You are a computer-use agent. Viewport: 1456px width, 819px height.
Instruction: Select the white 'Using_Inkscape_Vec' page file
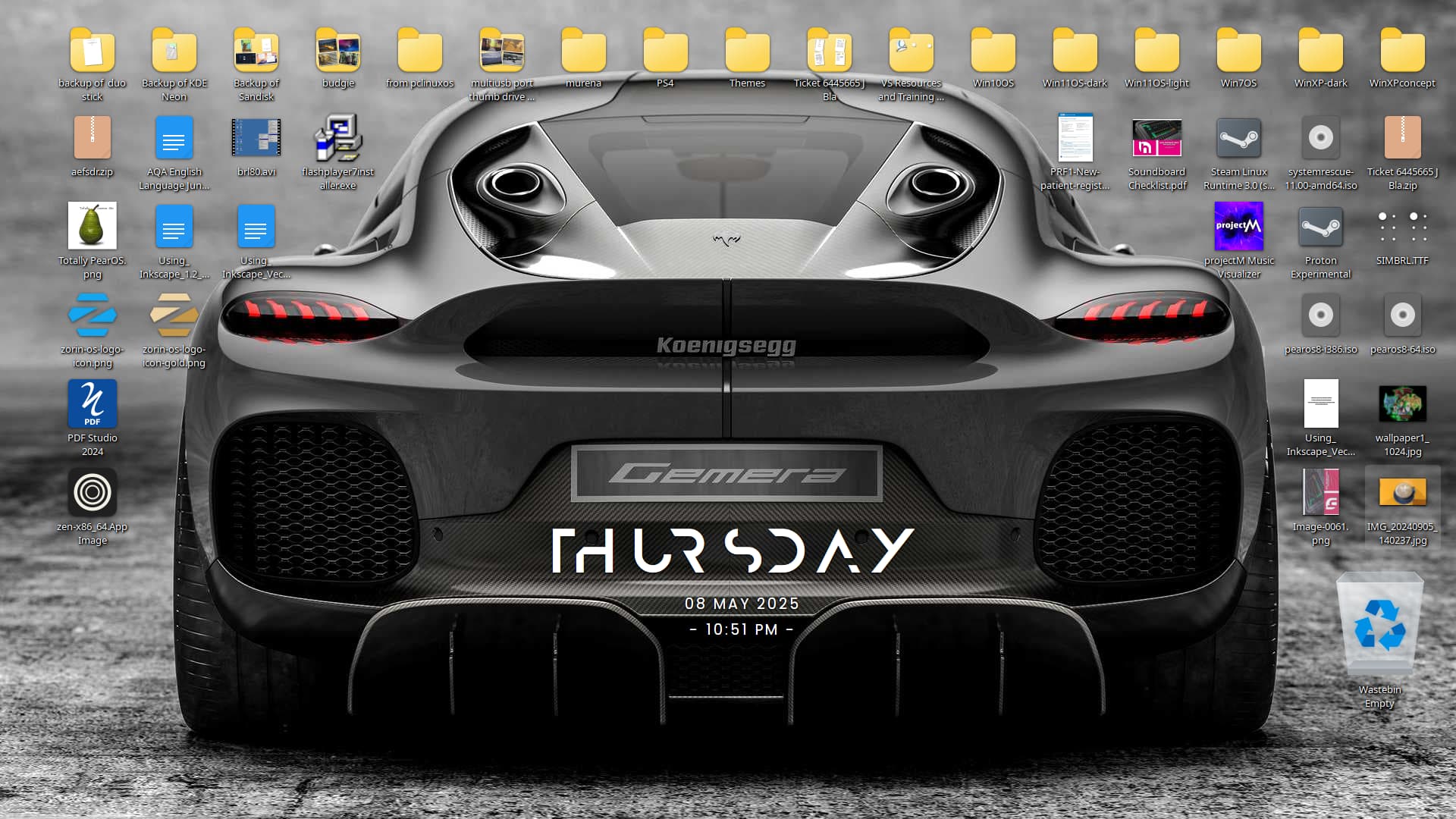pos(1320,403)
